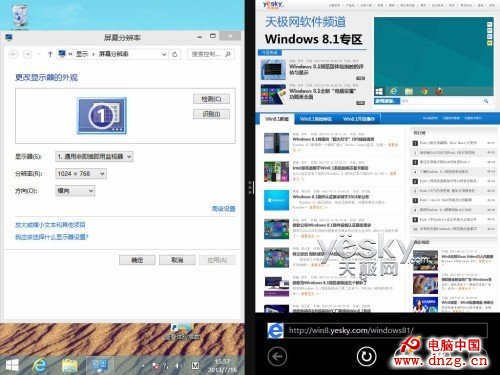Click the Screen Resolution window title icon
Screen dimensions: 500x375
9,37
